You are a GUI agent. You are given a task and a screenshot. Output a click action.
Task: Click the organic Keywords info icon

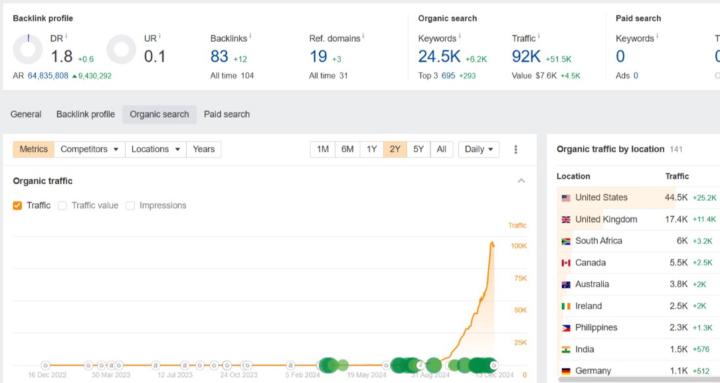[460, 36]
